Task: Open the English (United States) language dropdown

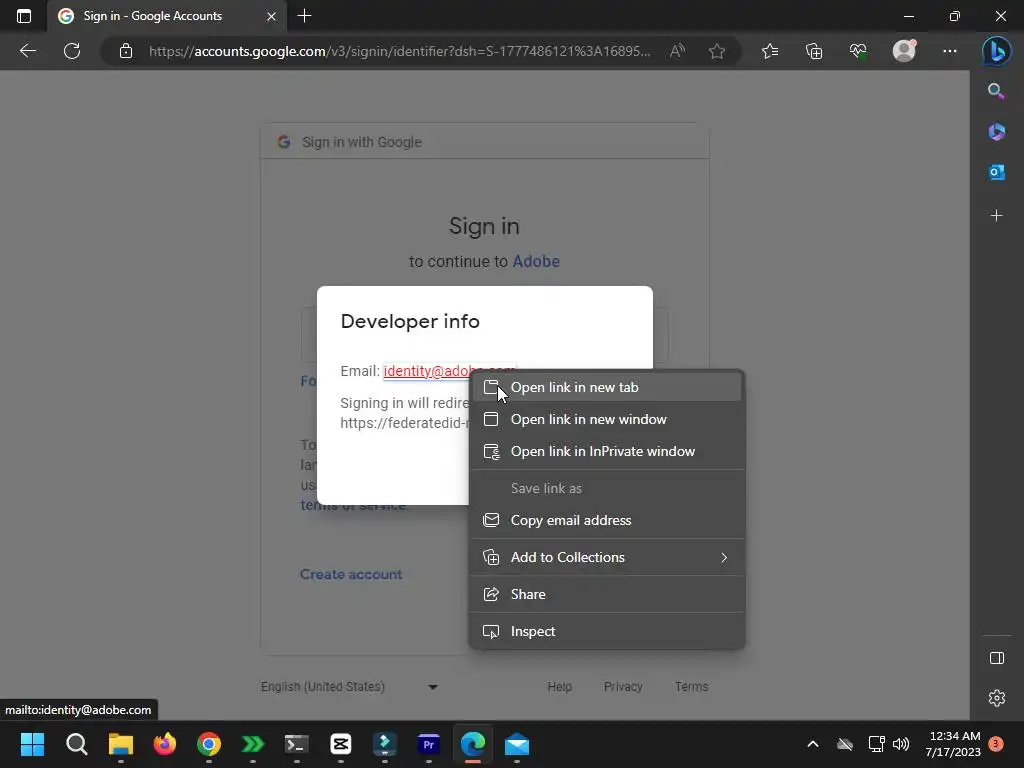Action: tap(349, 686)
